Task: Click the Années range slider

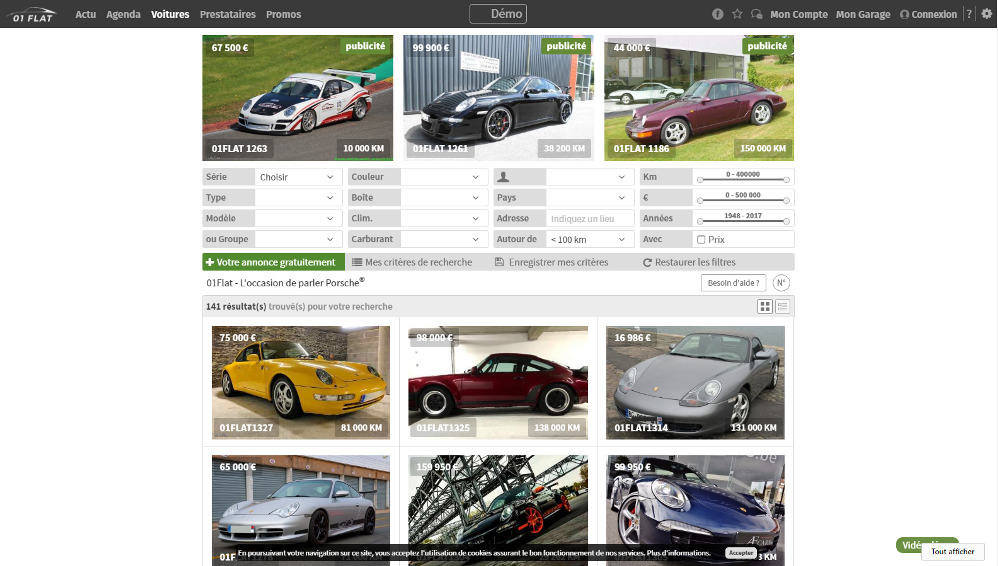Action: 743,221
